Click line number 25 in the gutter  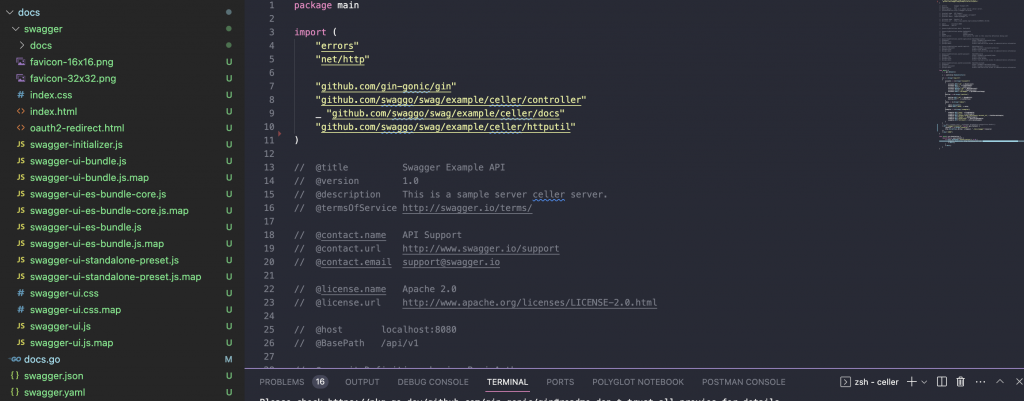click(271, 329)
